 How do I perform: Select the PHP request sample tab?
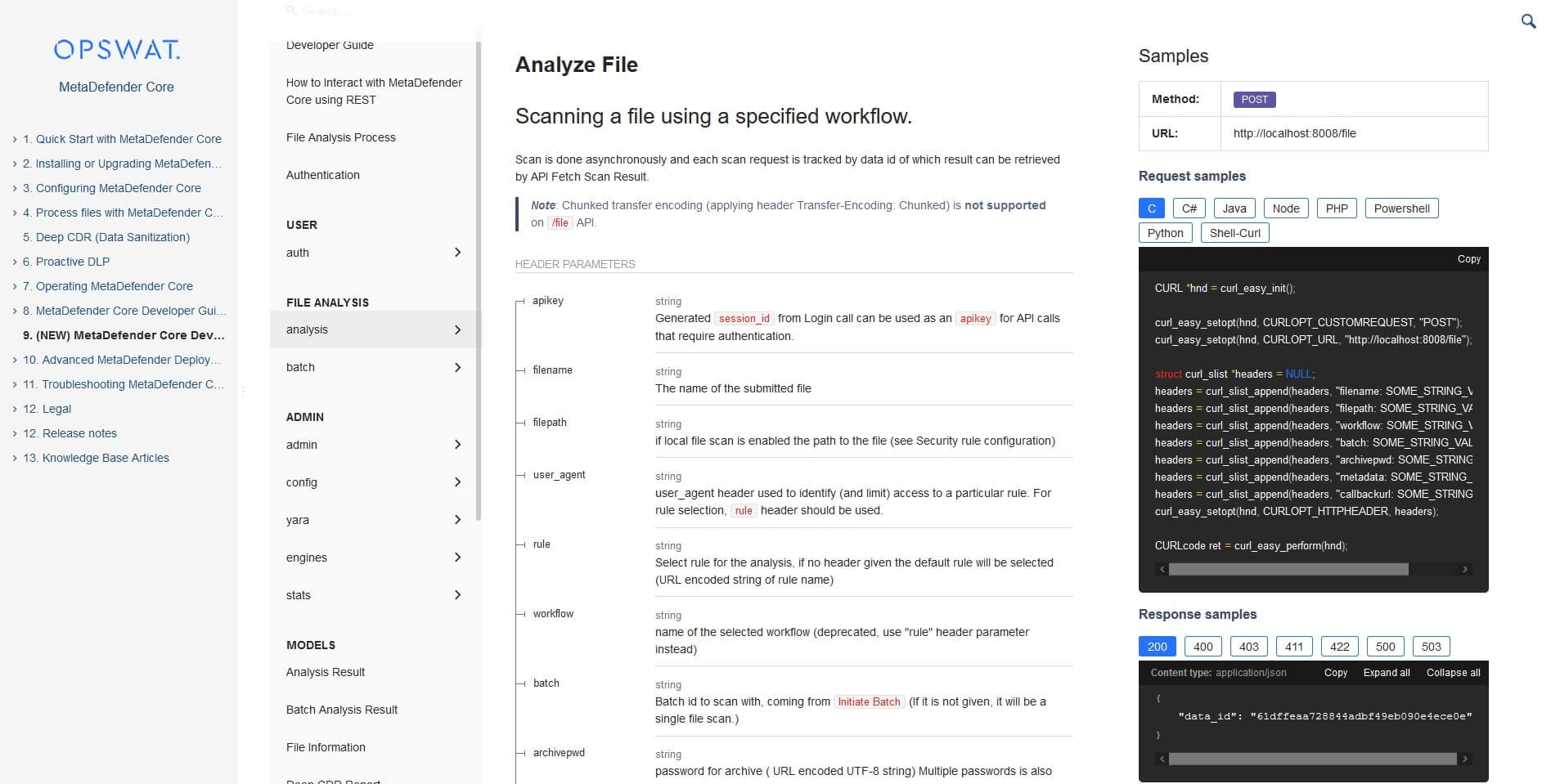(x=1337, y=208)
